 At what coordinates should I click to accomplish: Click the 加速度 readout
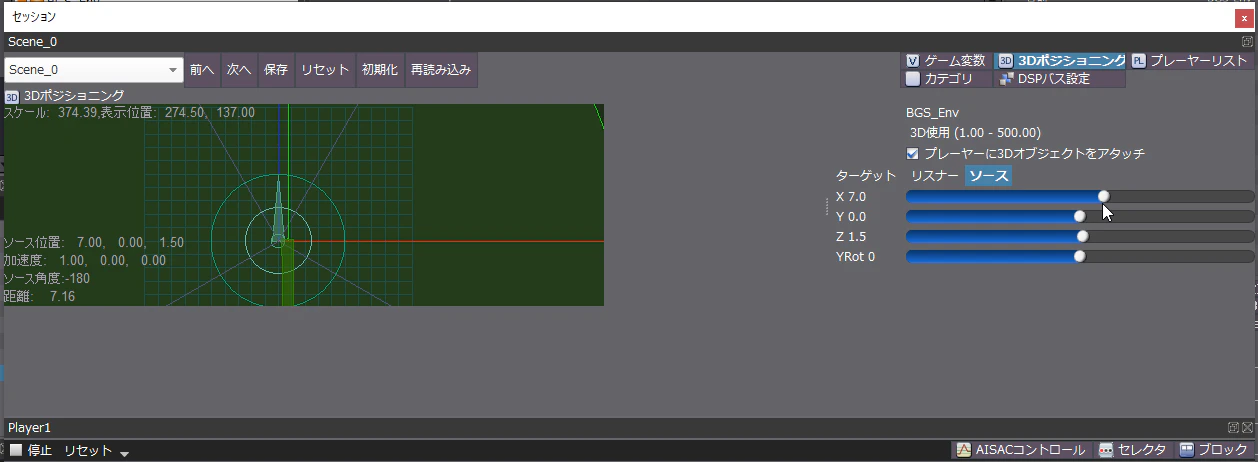(85, 260)
